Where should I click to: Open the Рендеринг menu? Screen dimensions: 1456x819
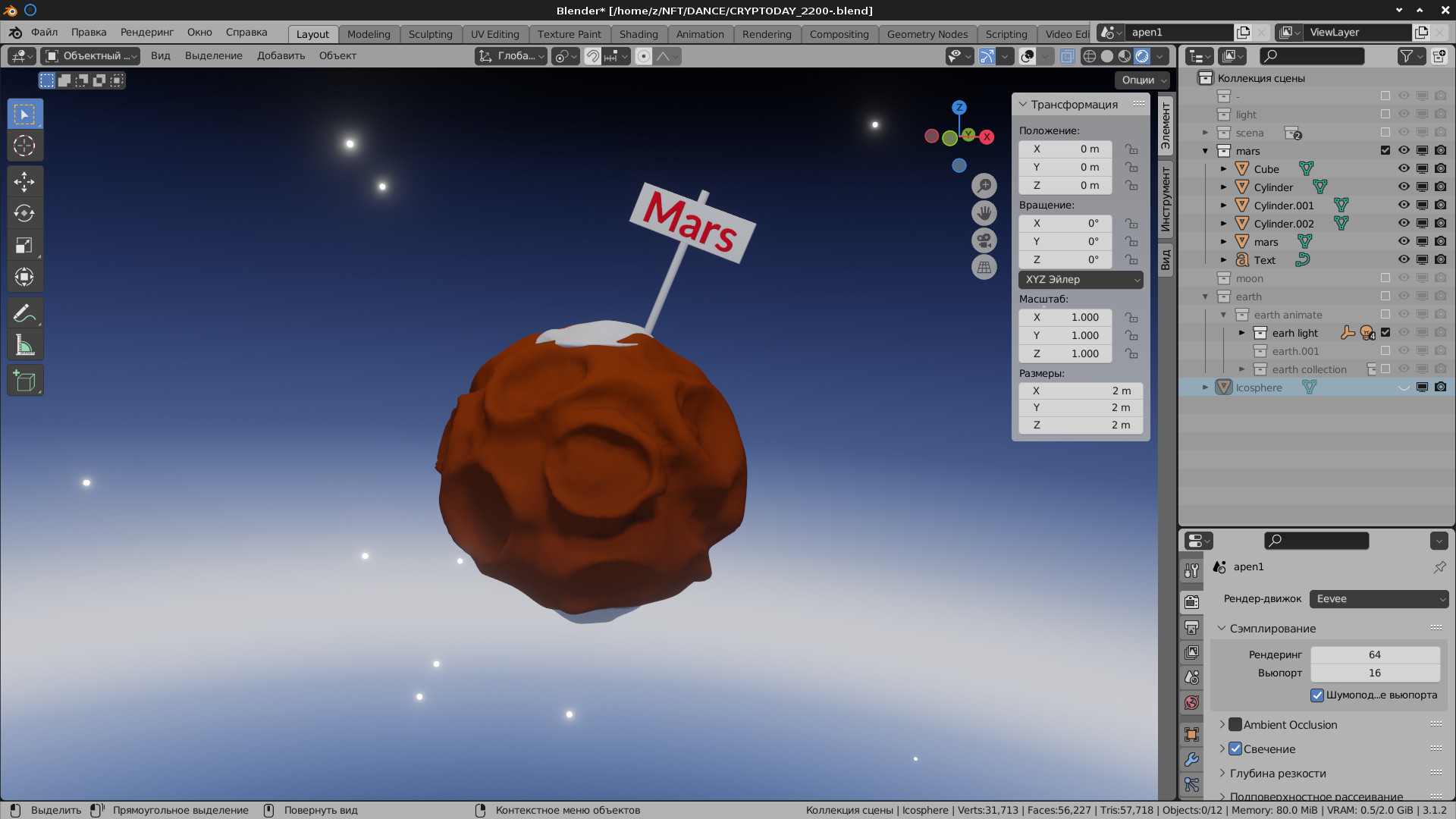(146, 33)
